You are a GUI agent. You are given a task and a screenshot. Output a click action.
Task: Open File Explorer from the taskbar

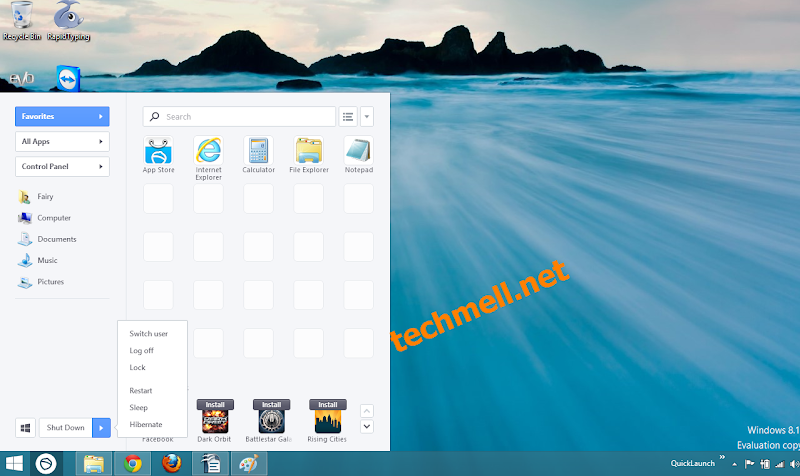pos(94,464)
